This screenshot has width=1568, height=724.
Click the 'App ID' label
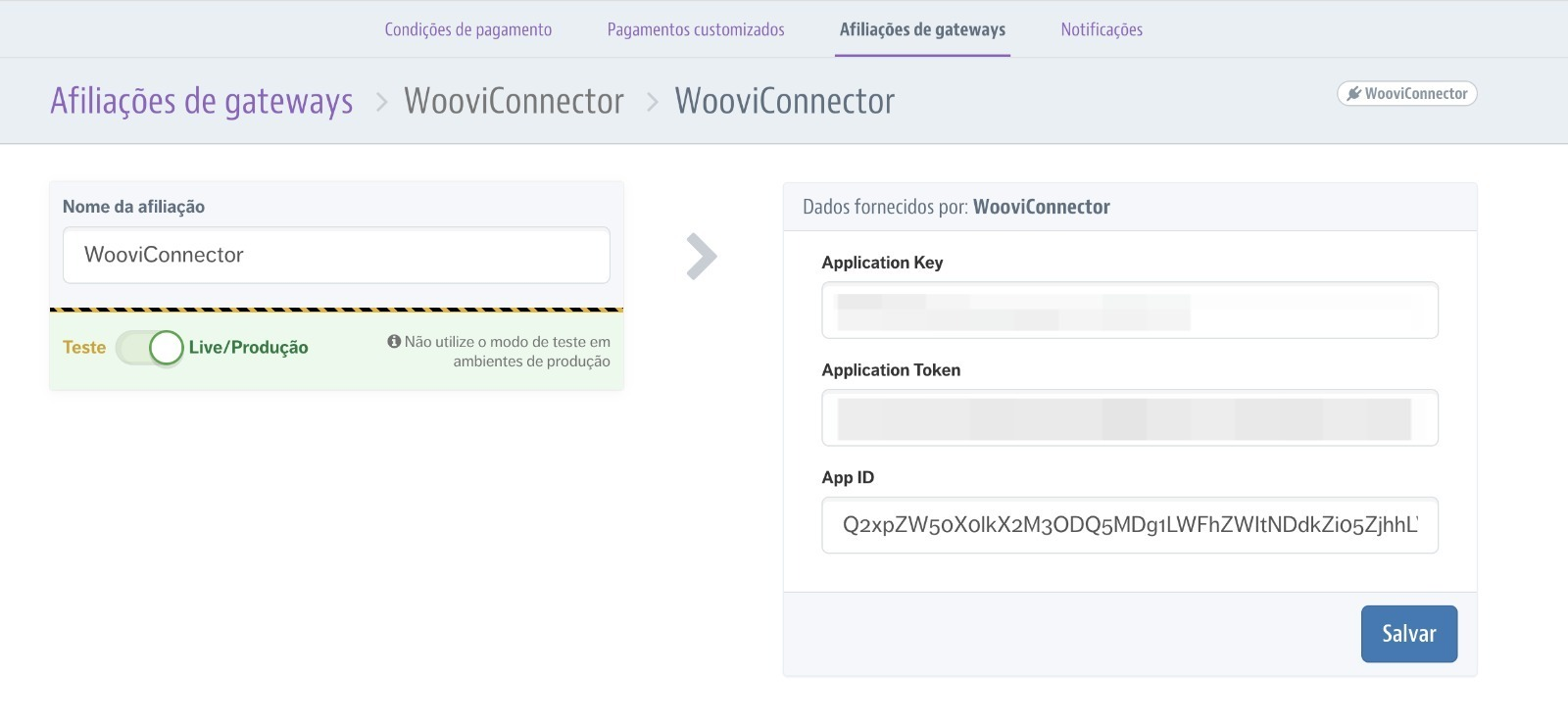tap(848, 478)
